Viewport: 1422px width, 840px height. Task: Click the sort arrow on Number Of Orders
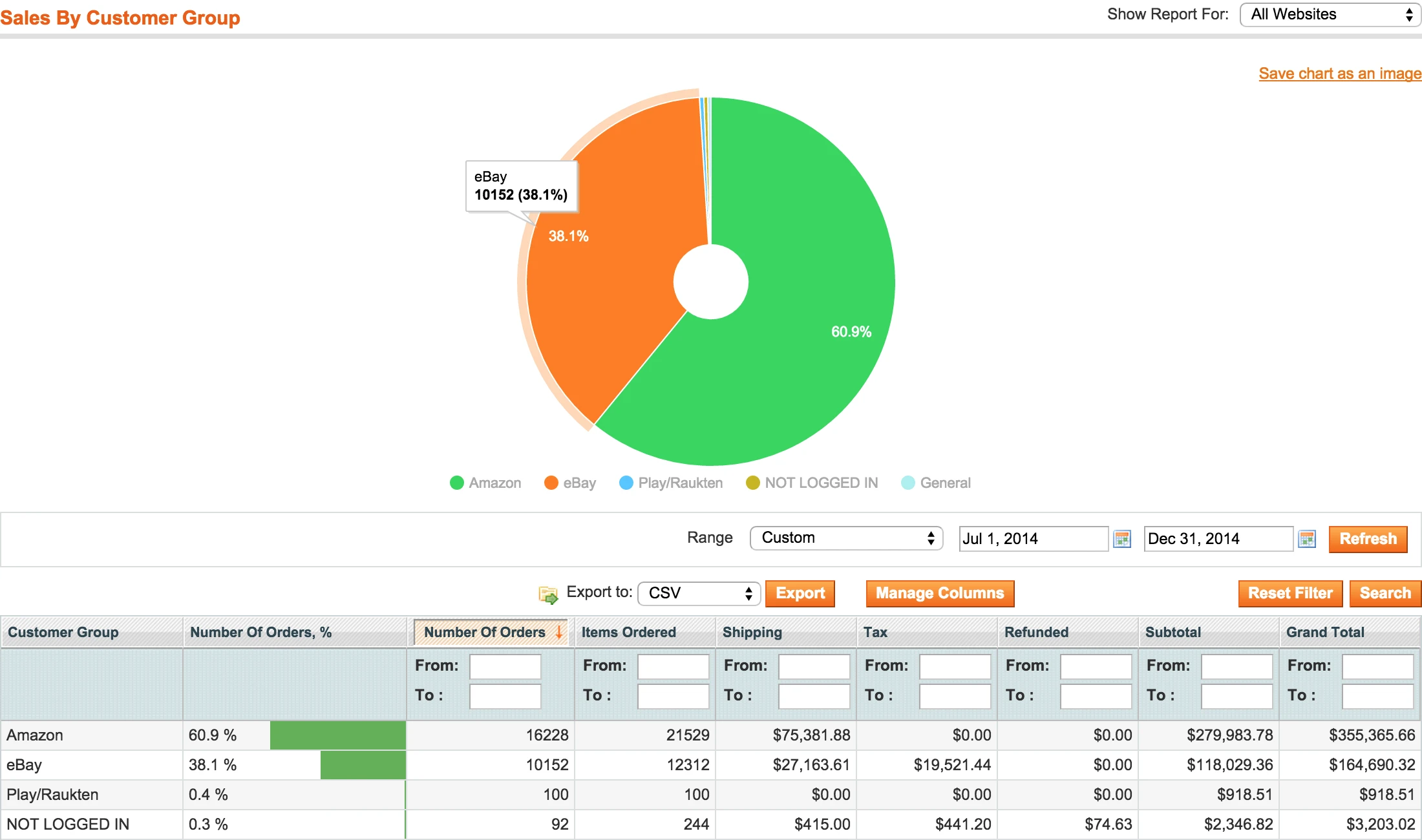[558, 632]
